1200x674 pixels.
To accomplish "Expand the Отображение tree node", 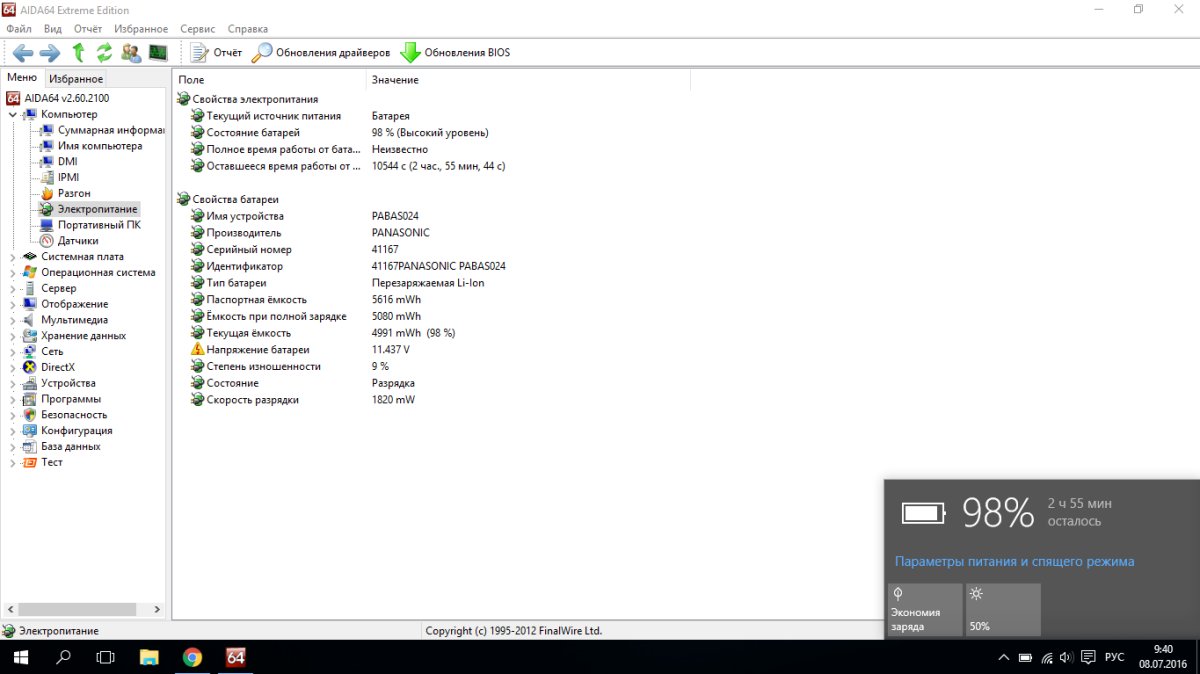I will point(13,304).
